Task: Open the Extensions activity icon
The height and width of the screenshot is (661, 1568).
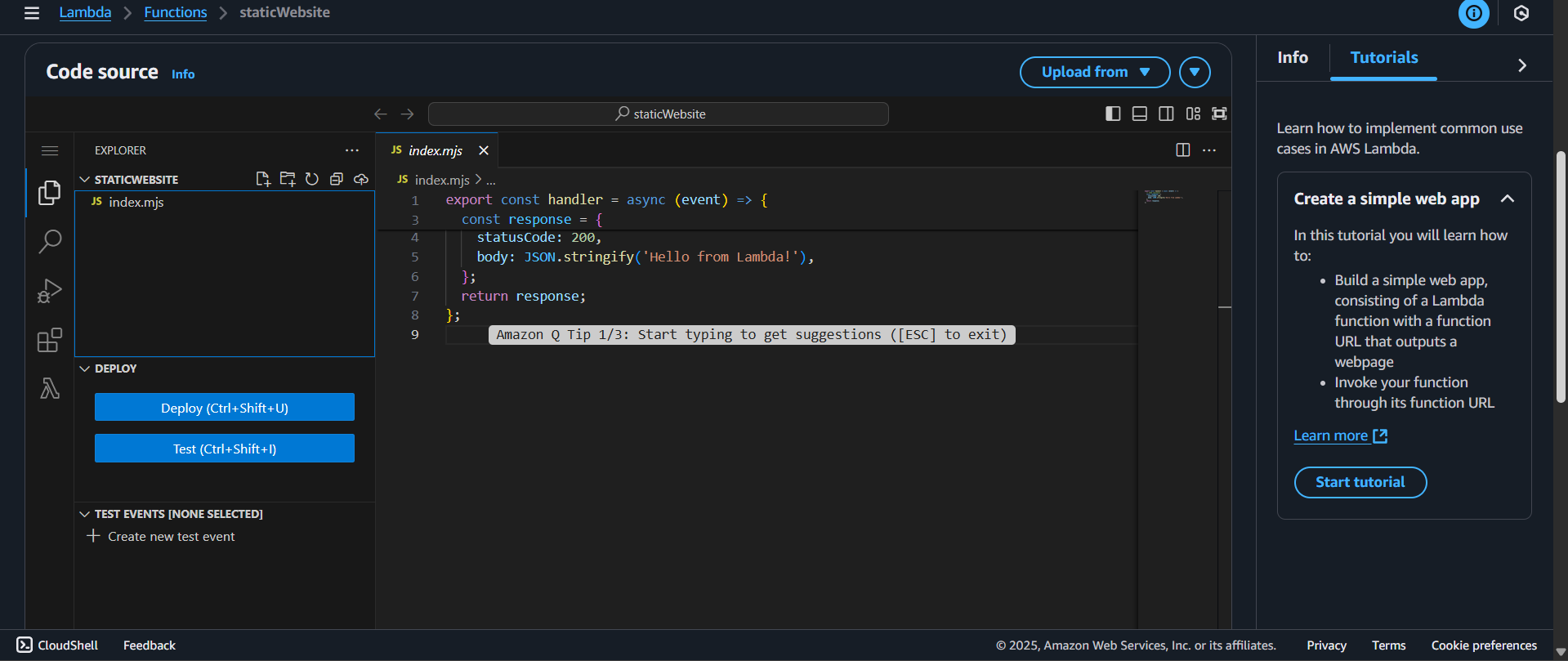Action: click(50, 340)
